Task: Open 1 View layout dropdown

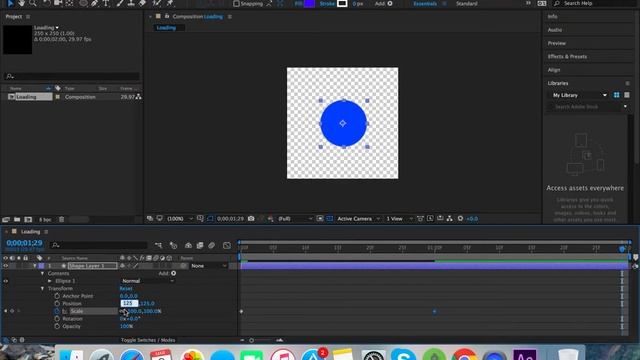Action: pyautogui.click(x=399, y=219)
